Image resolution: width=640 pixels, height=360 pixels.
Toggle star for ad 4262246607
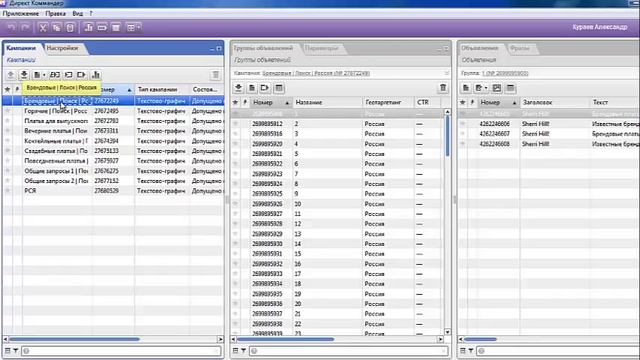click(x=462, y=133)
